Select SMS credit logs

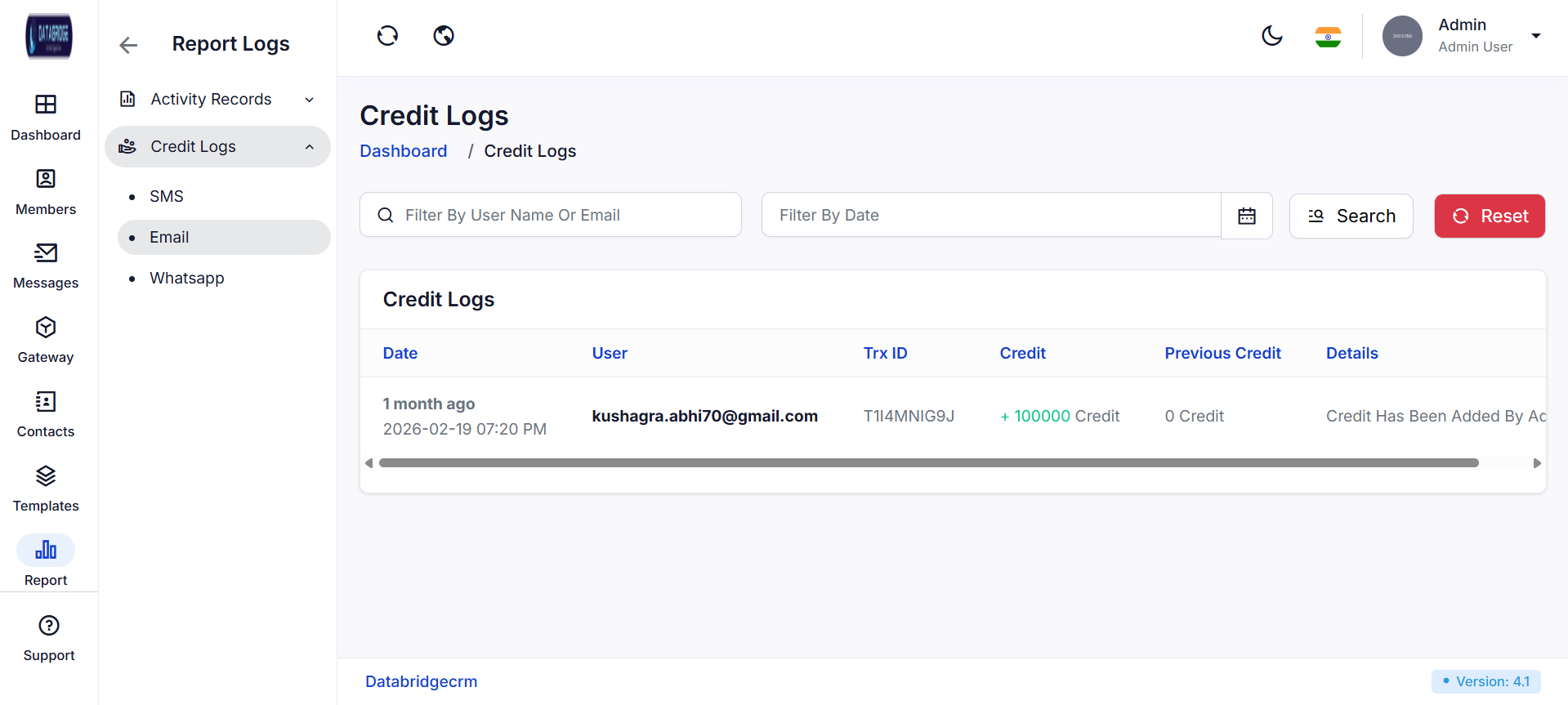click(167, 196)
